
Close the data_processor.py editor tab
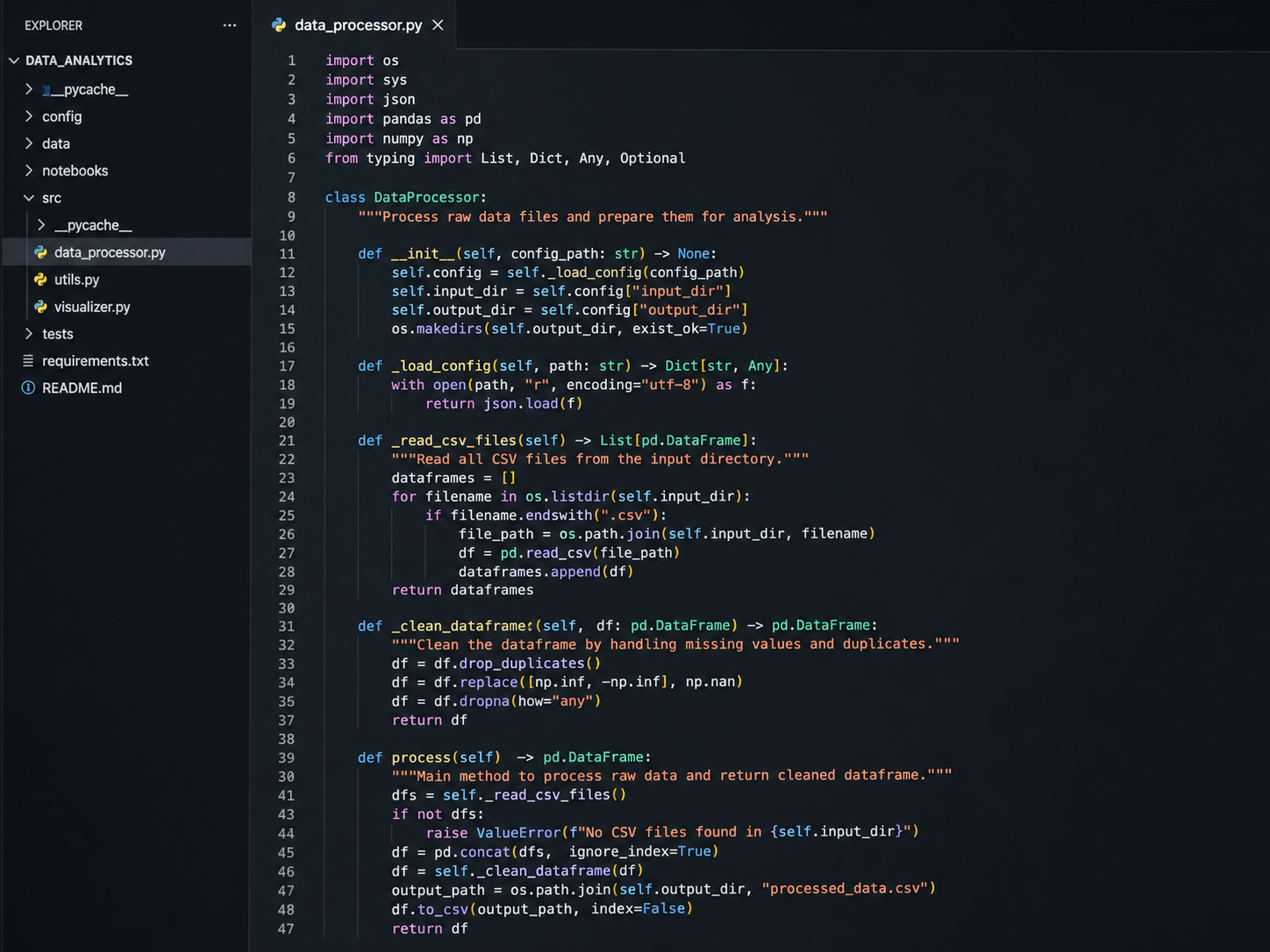coord(438,25)
